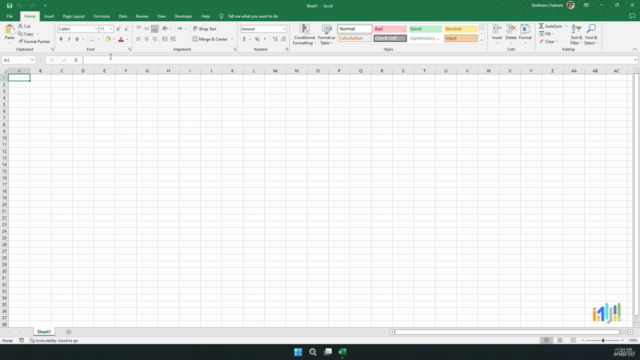Click inside the formula bar
This screenshot has width=640, height=360.
coord(359,60)
